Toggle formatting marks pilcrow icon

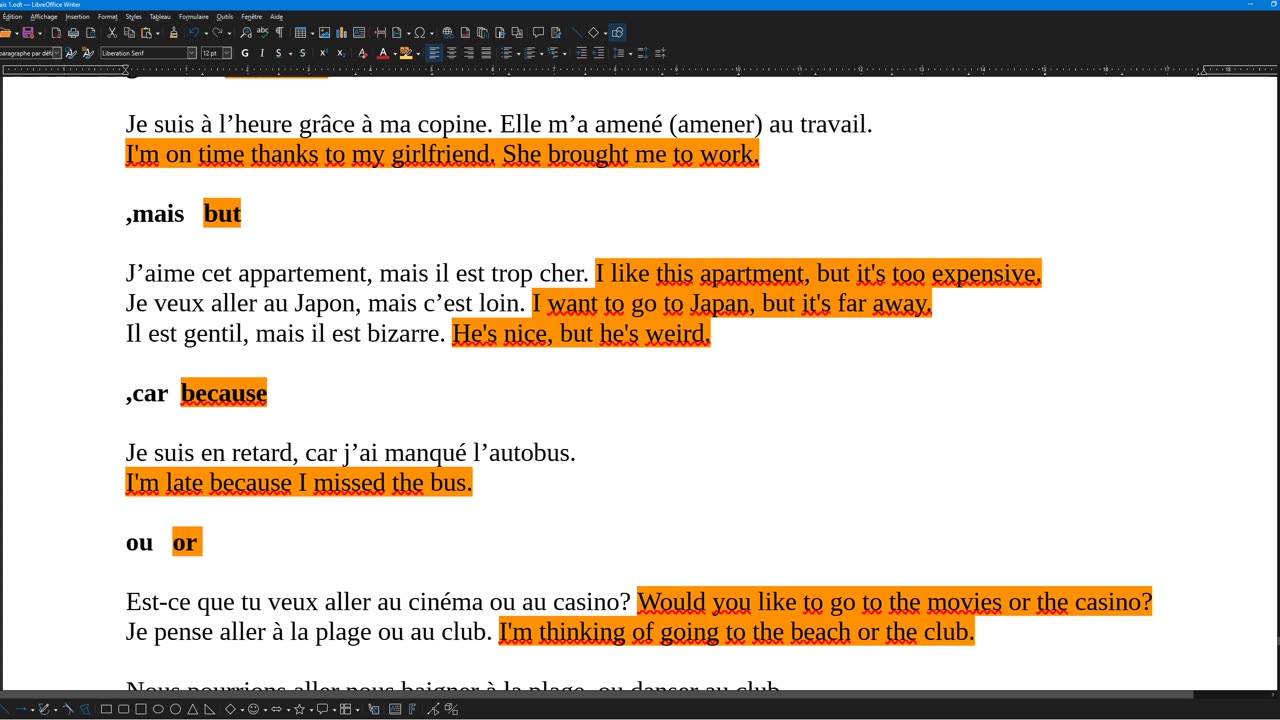click(x=279, y=33)
